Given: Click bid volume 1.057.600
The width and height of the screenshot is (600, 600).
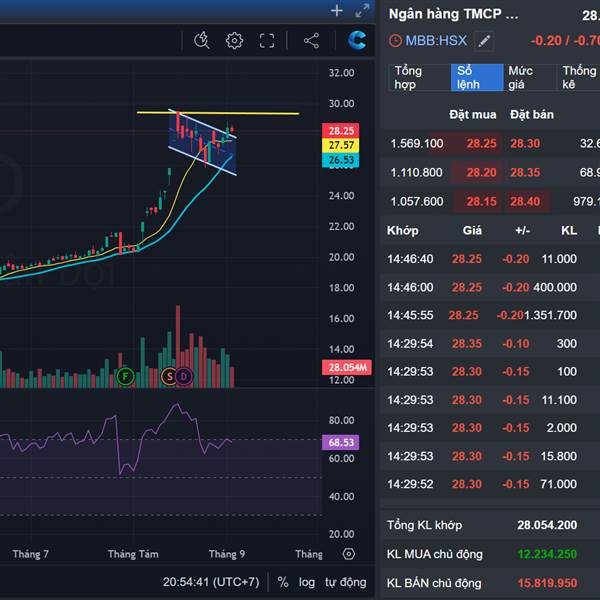Looking at the screenshot, I should [x=417, y=202].
